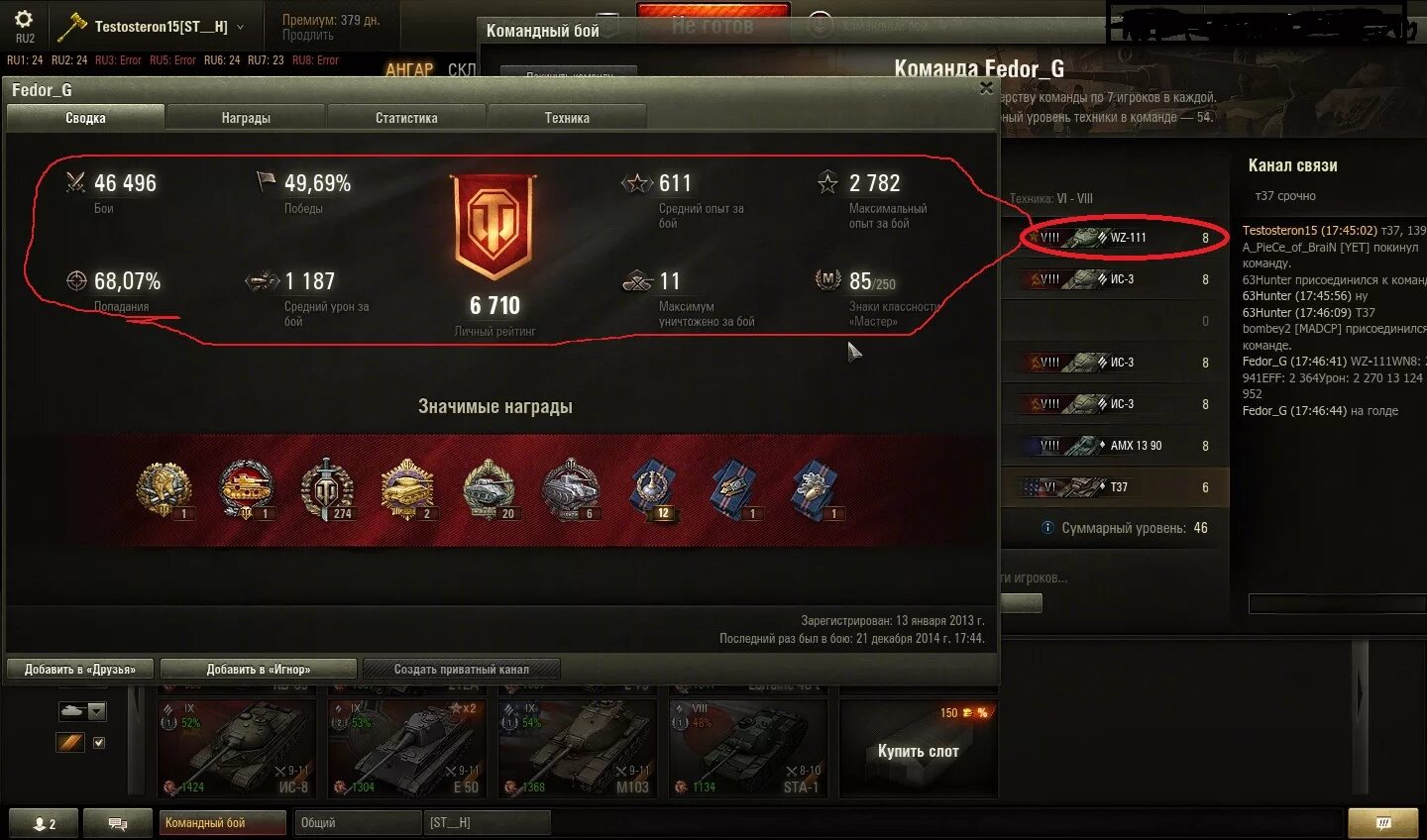Switch to the Награды tab
The image size is (1427, 840).
[x=246, y=118]
